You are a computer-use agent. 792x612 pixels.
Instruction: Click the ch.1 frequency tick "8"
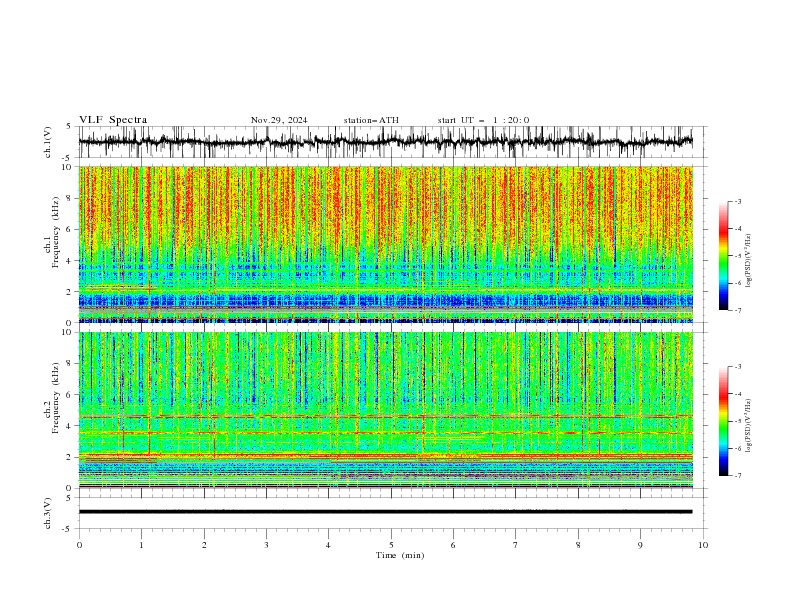(70, 198)
